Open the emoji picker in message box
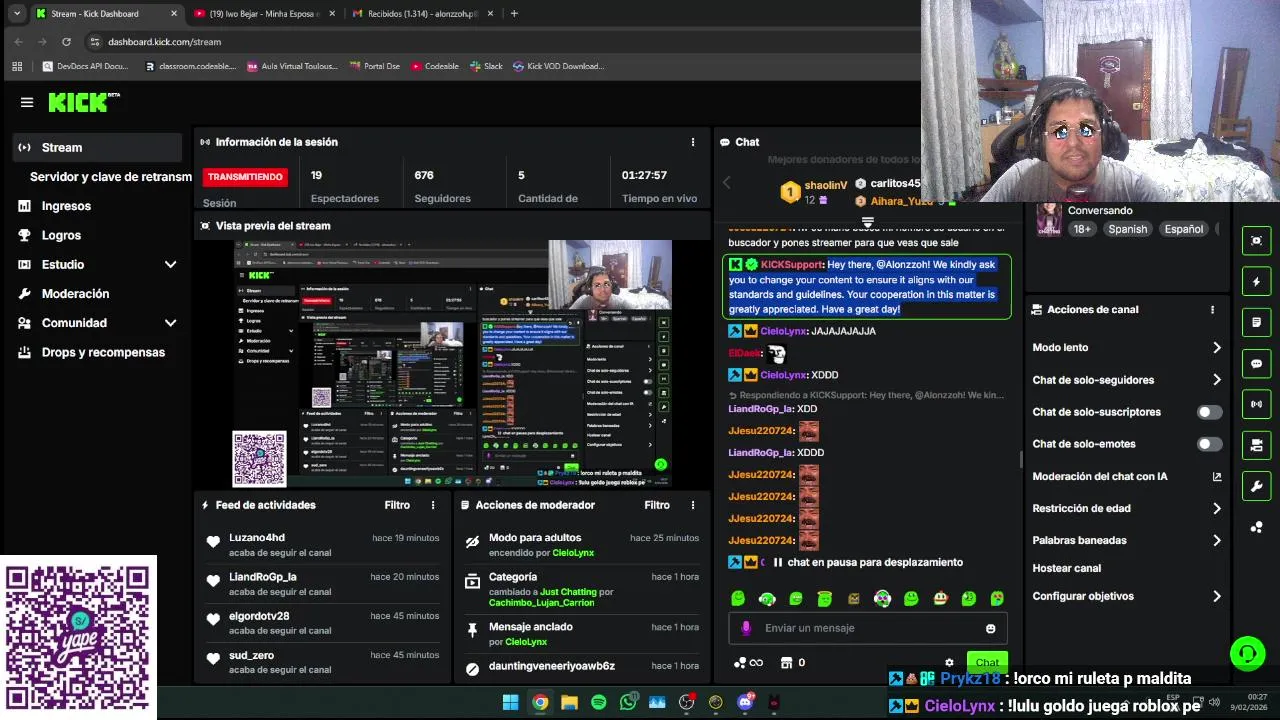This screenshot has width=1280, height=720. pos(990,628)
